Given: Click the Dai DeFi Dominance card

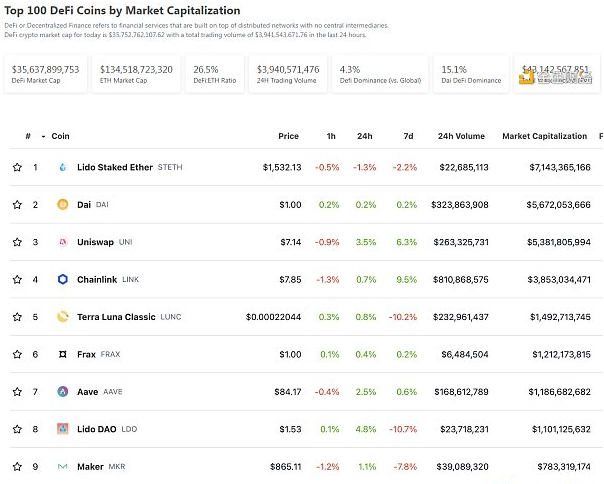Looking at the screenshot, I should pyautogui.click(x=471, y=74).
